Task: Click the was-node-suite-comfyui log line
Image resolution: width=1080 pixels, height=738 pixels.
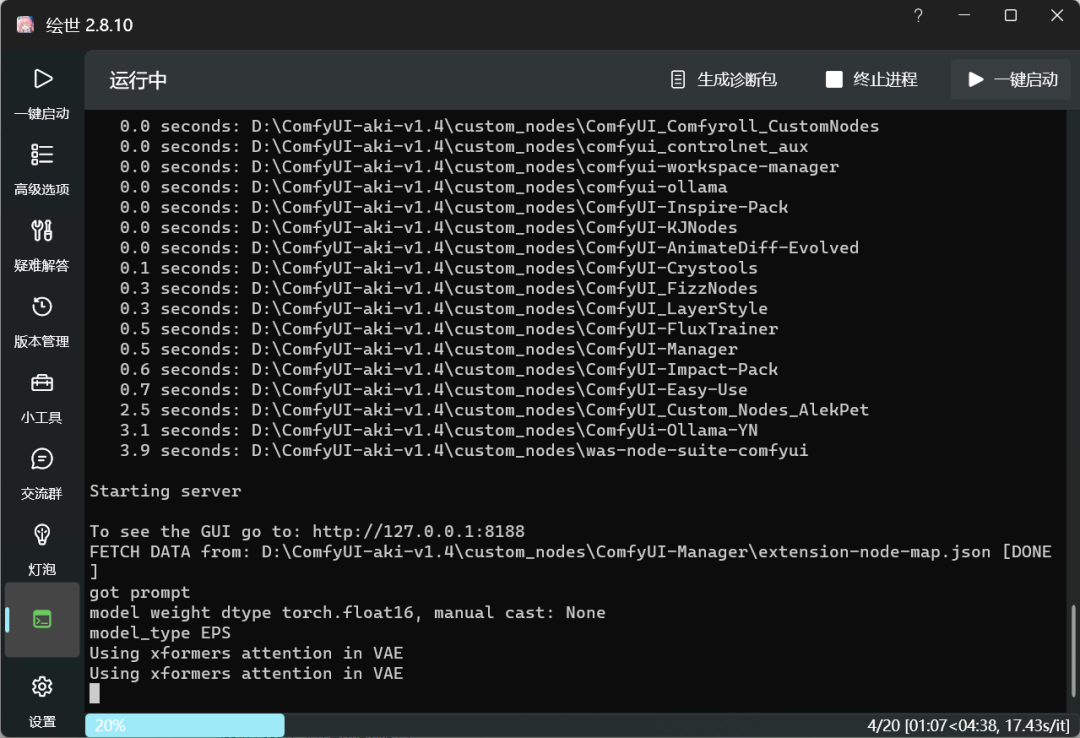Action: [464, 450]
